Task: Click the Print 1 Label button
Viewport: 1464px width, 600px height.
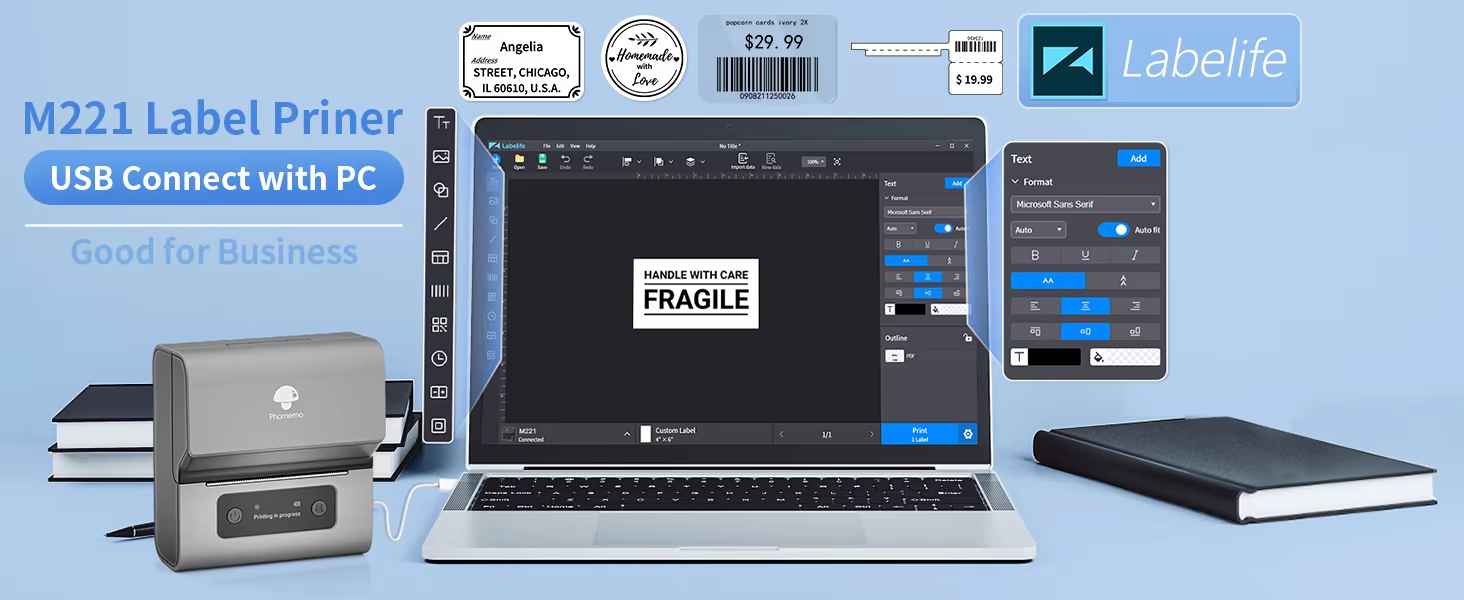Action: 919,434
